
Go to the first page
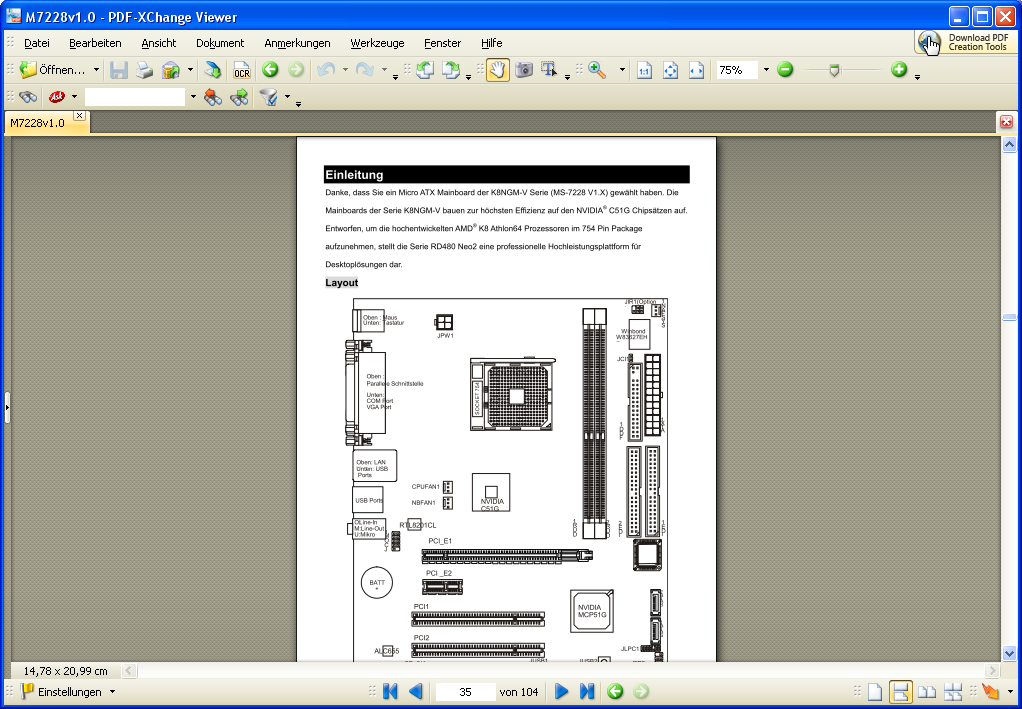(390, 691)
